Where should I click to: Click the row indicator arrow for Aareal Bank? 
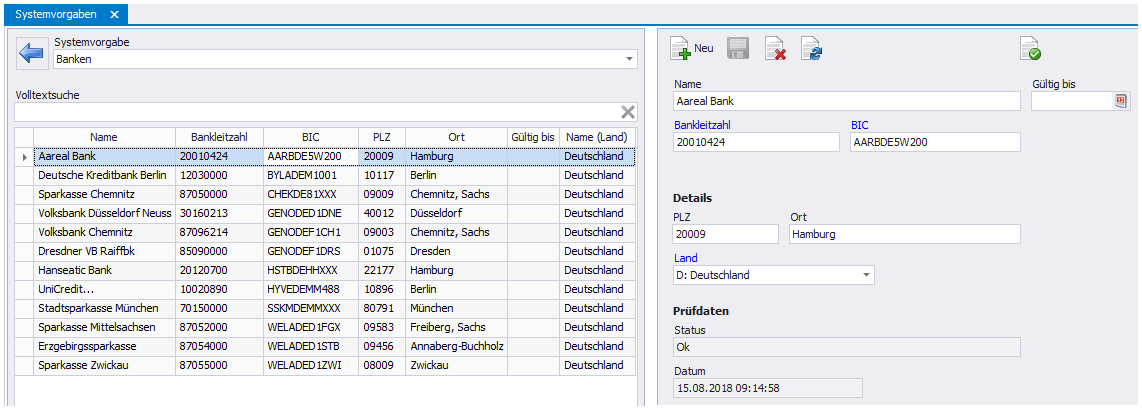coord(24,157)
